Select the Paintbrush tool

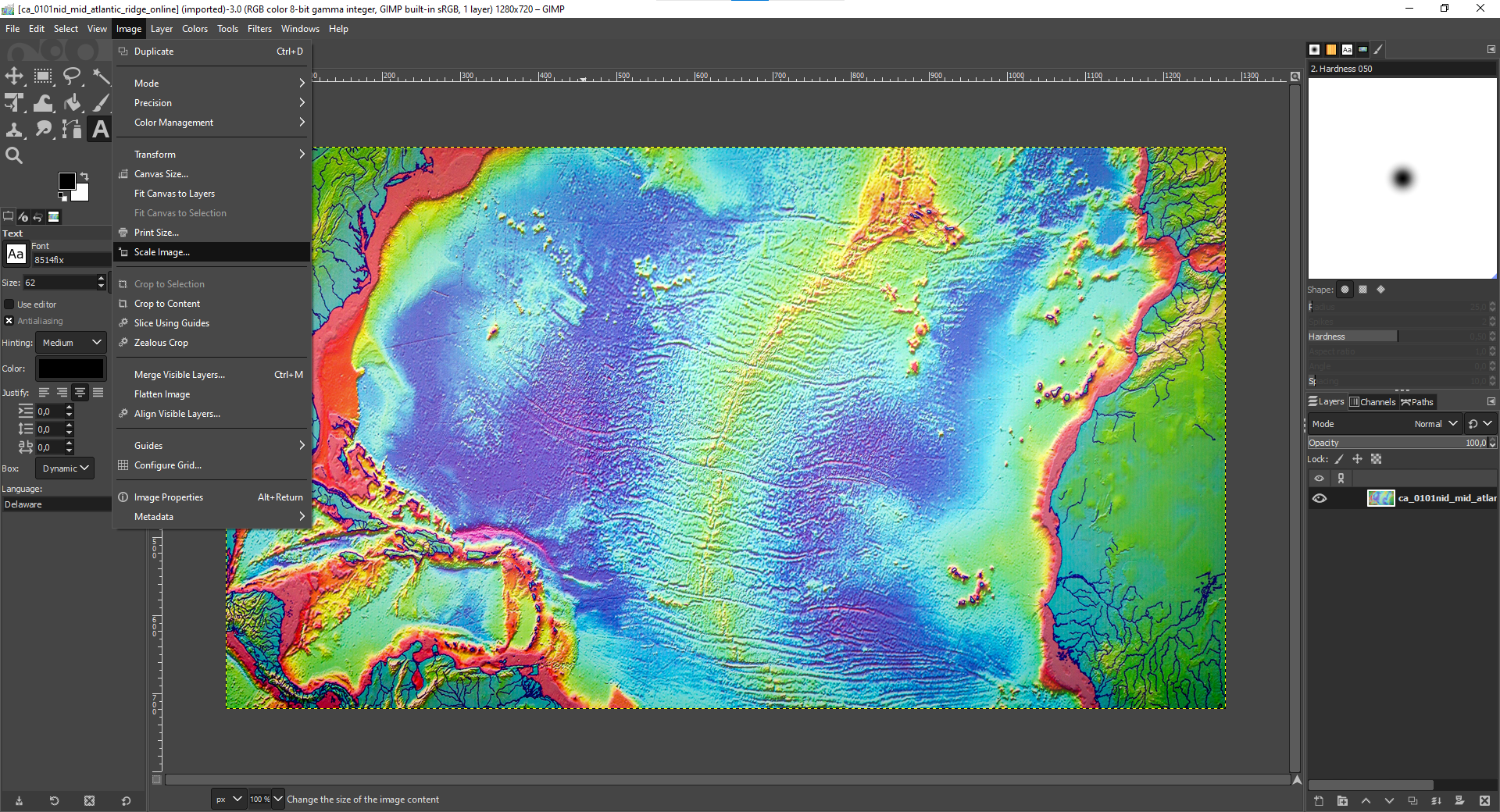coord(101,102)
